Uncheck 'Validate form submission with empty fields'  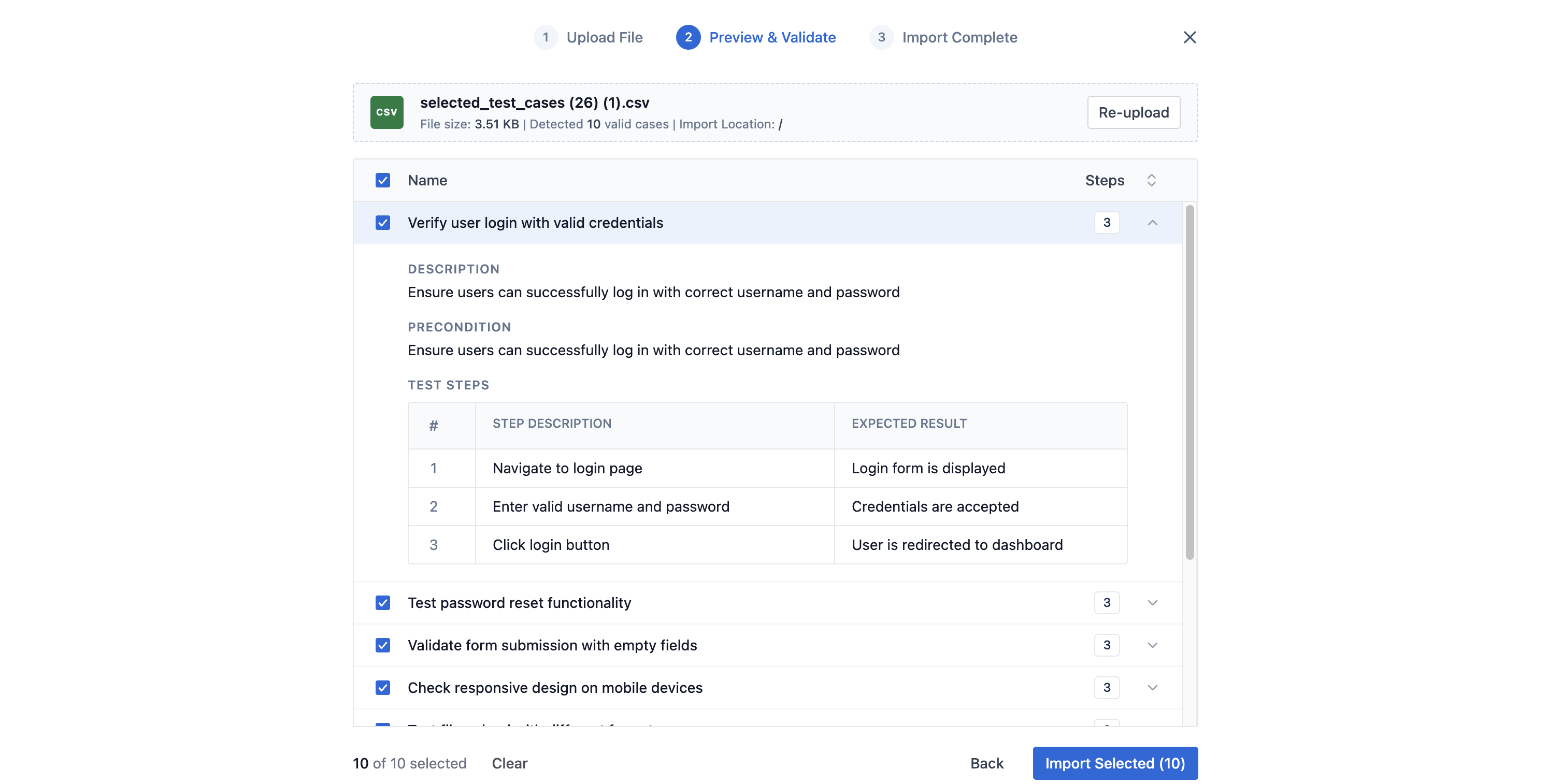pos(383,645)
